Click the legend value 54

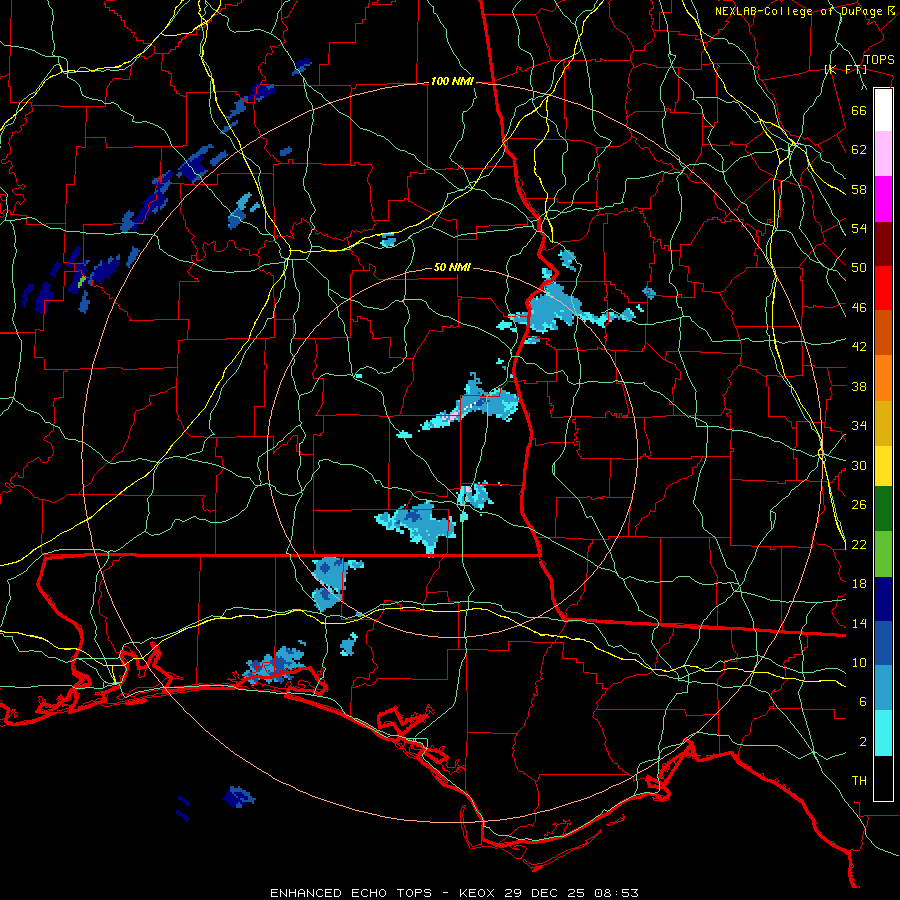click(859, 228)
